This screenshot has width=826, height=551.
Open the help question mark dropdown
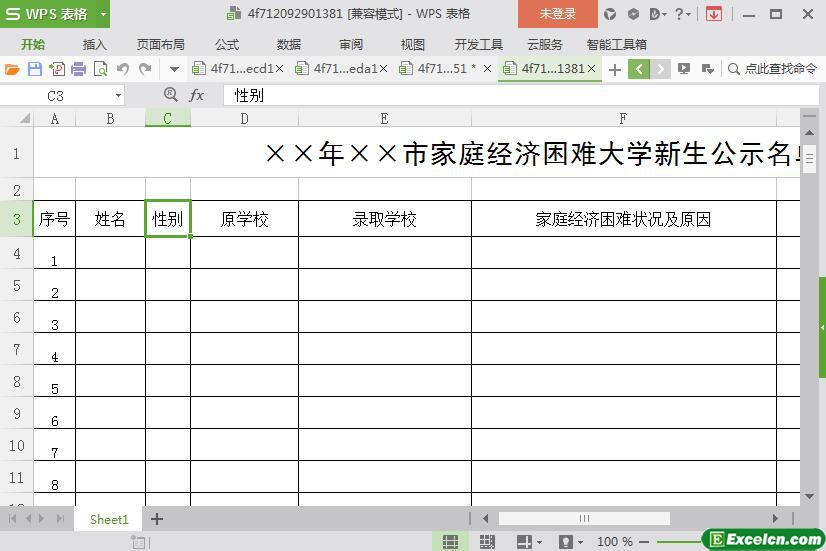(683, 14)
